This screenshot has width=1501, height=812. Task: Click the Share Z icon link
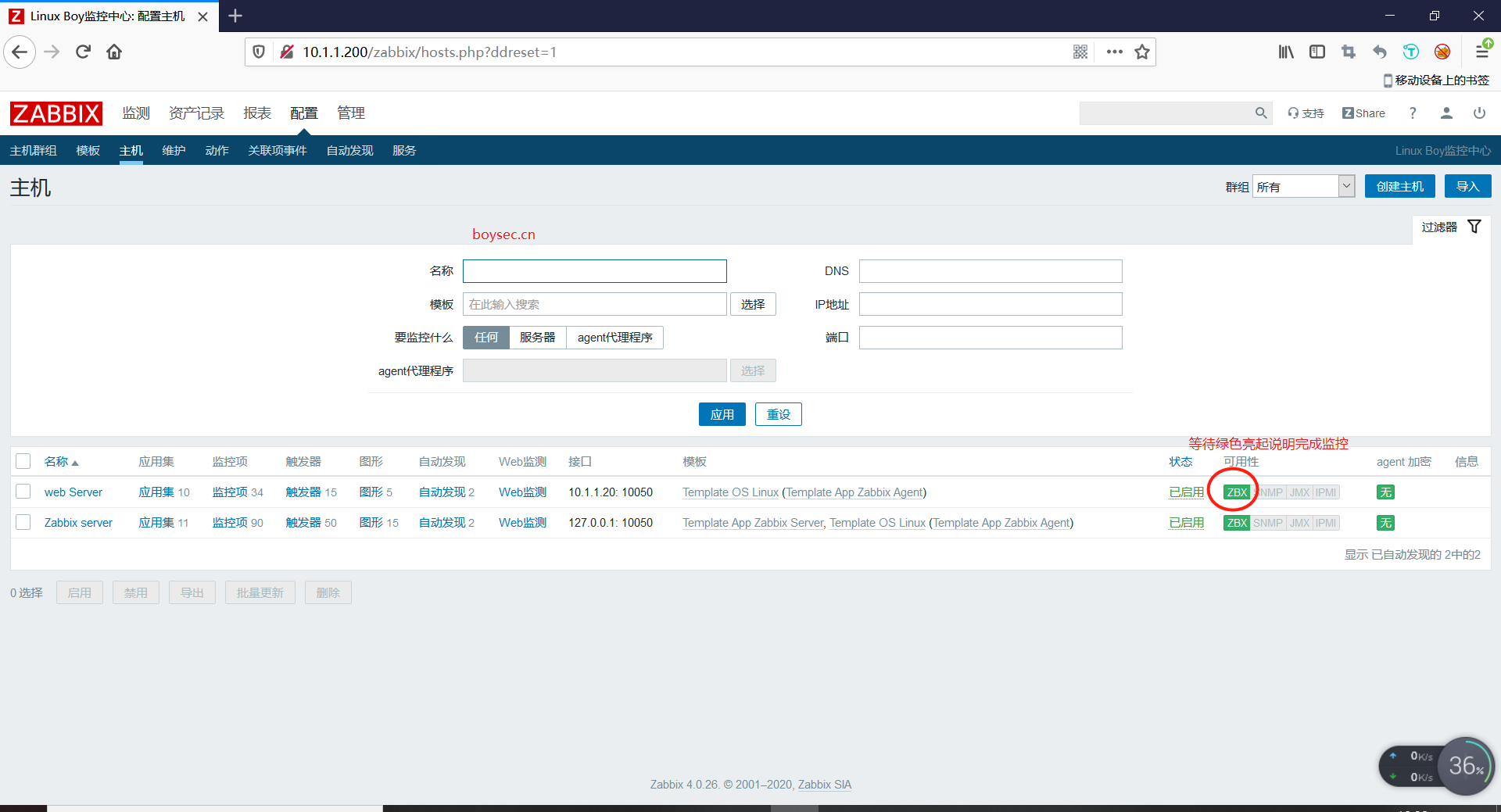click(x=1363, y=113)
